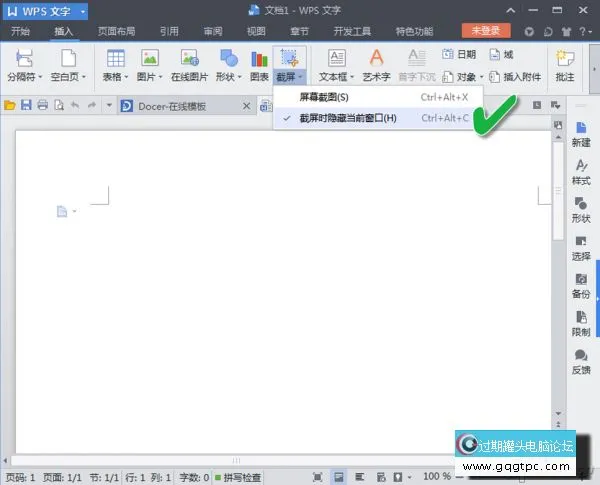Open a file with the folder icon

(10, 105)
